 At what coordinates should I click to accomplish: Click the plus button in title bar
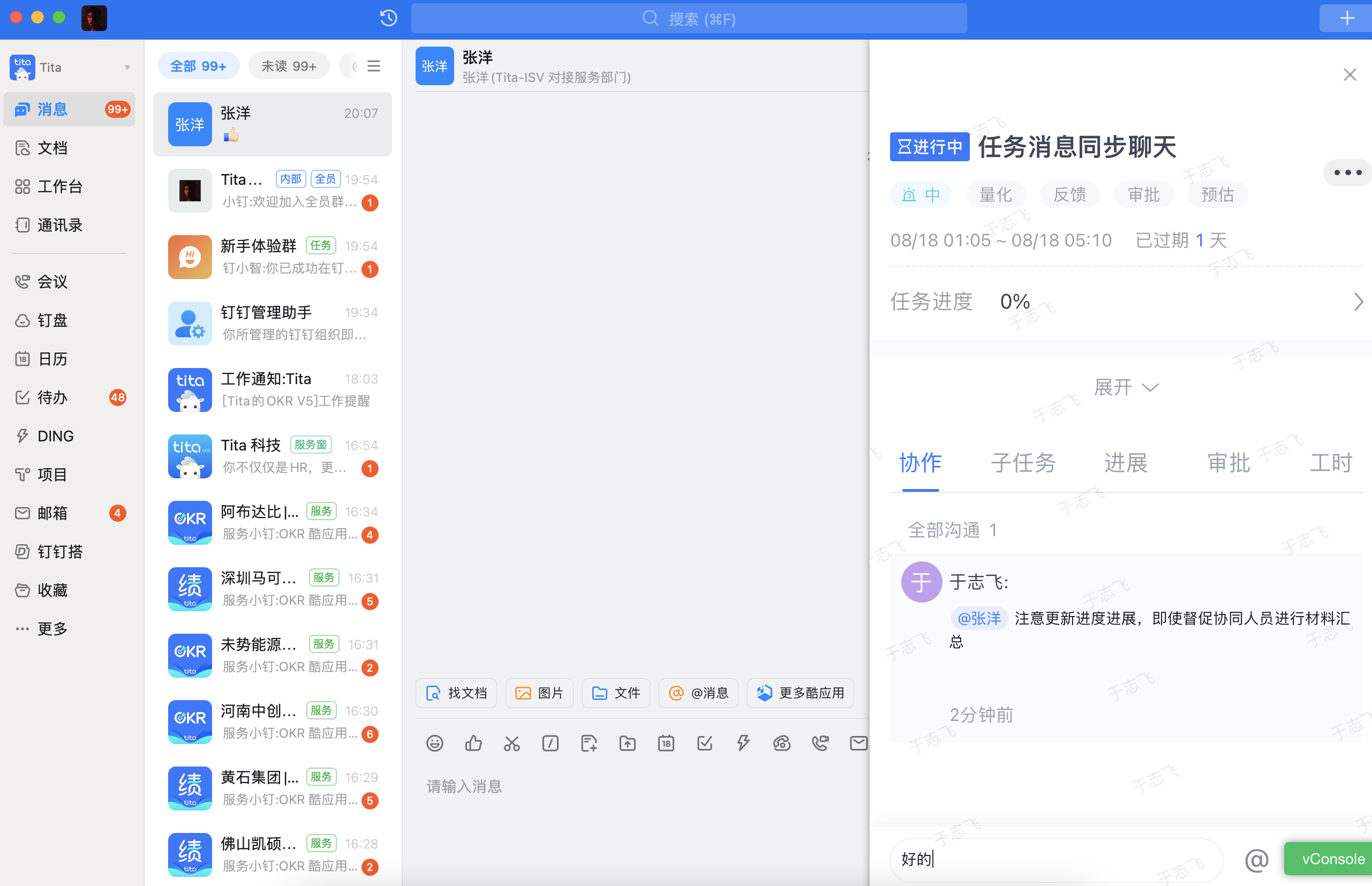click(1347, 18)
